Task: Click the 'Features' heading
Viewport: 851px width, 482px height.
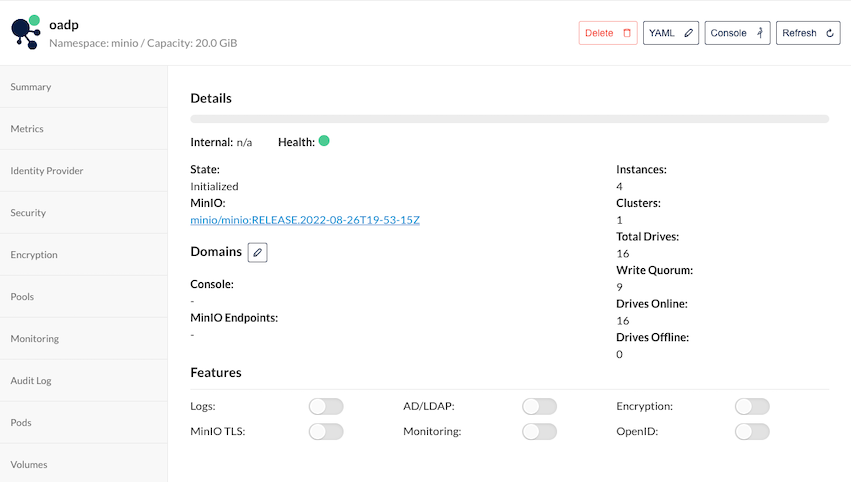Action: (x=216, y=372)
